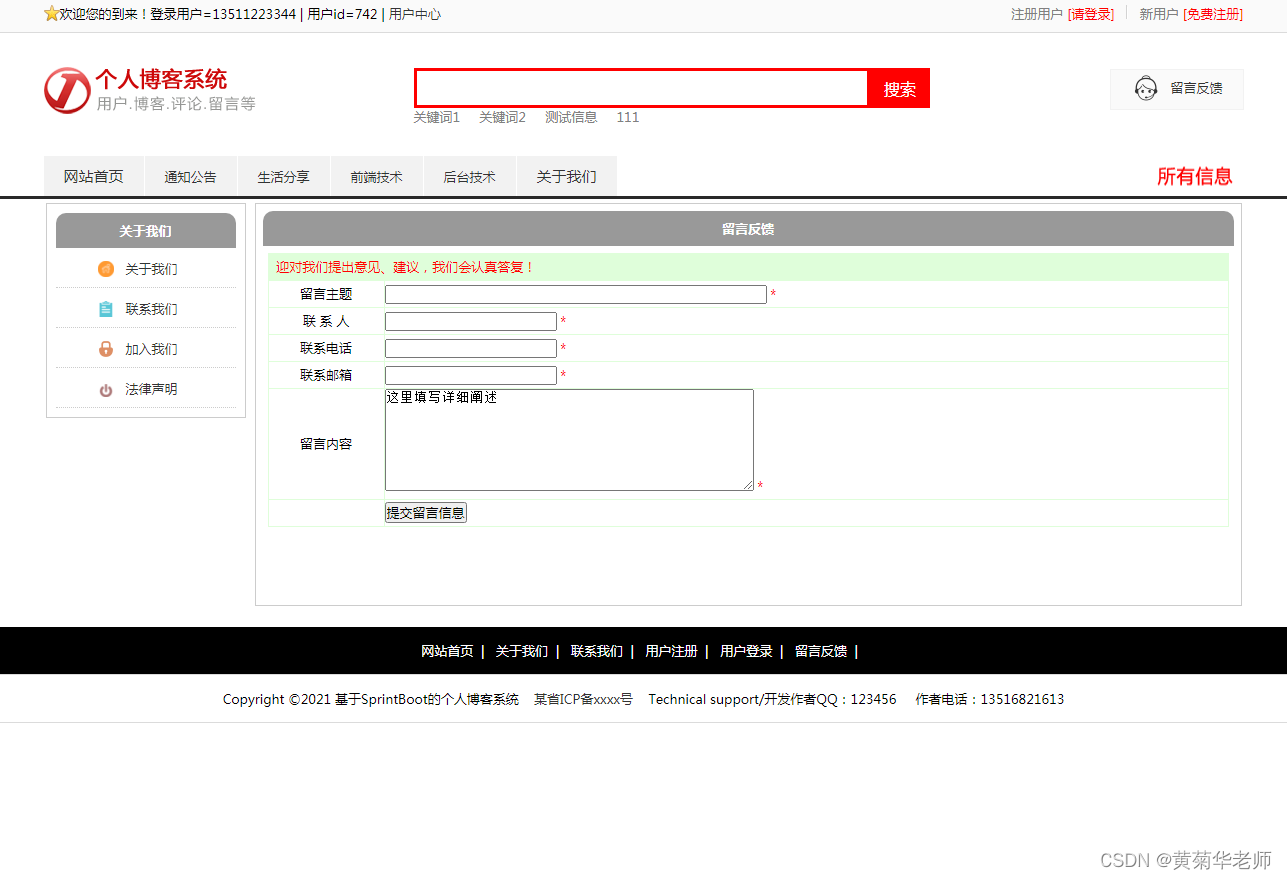
Task: Click 用户注册 in the footer bar
Action: [x=671, y=651]
